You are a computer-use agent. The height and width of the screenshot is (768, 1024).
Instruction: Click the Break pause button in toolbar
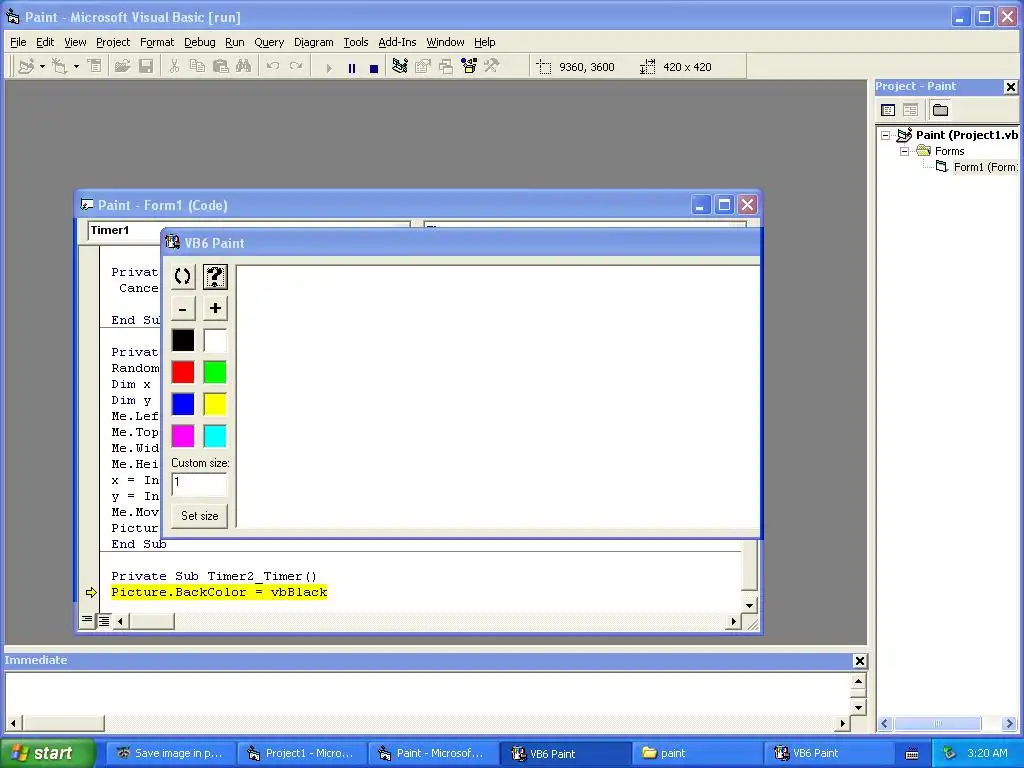[351, 67]
